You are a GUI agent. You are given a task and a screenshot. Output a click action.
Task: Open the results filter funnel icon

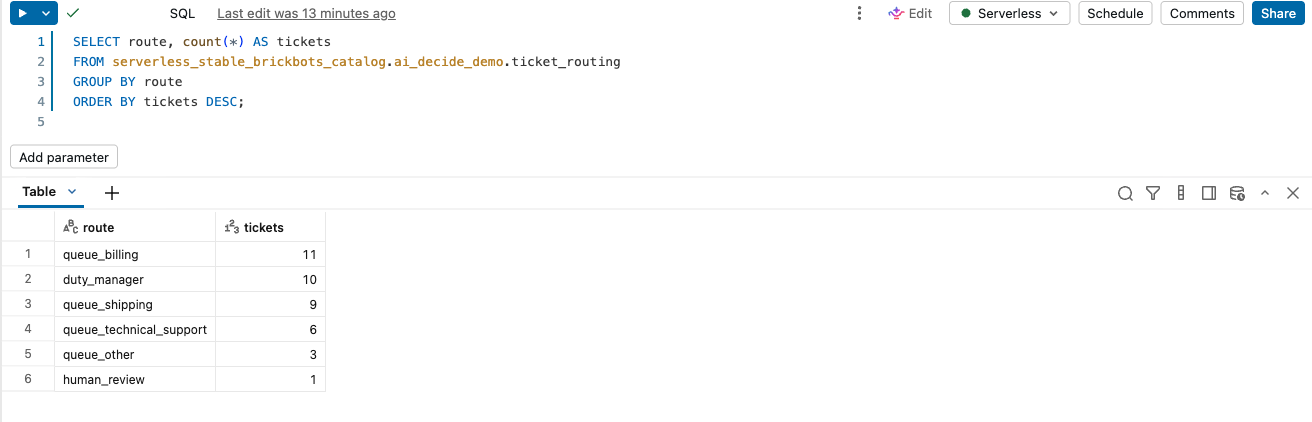1153,193
